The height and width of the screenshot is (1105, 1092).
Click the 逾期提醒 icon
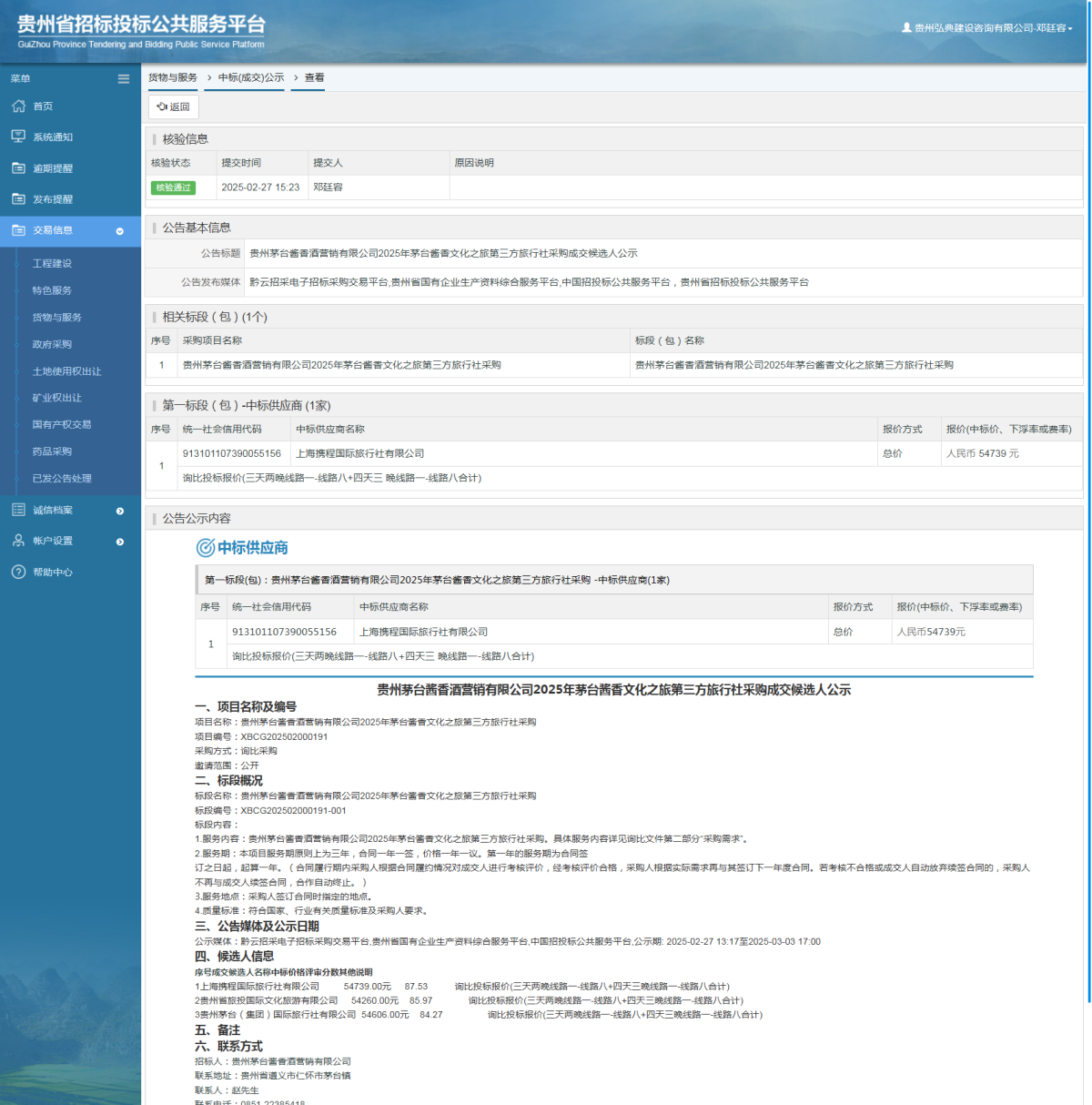pos(18,167)
